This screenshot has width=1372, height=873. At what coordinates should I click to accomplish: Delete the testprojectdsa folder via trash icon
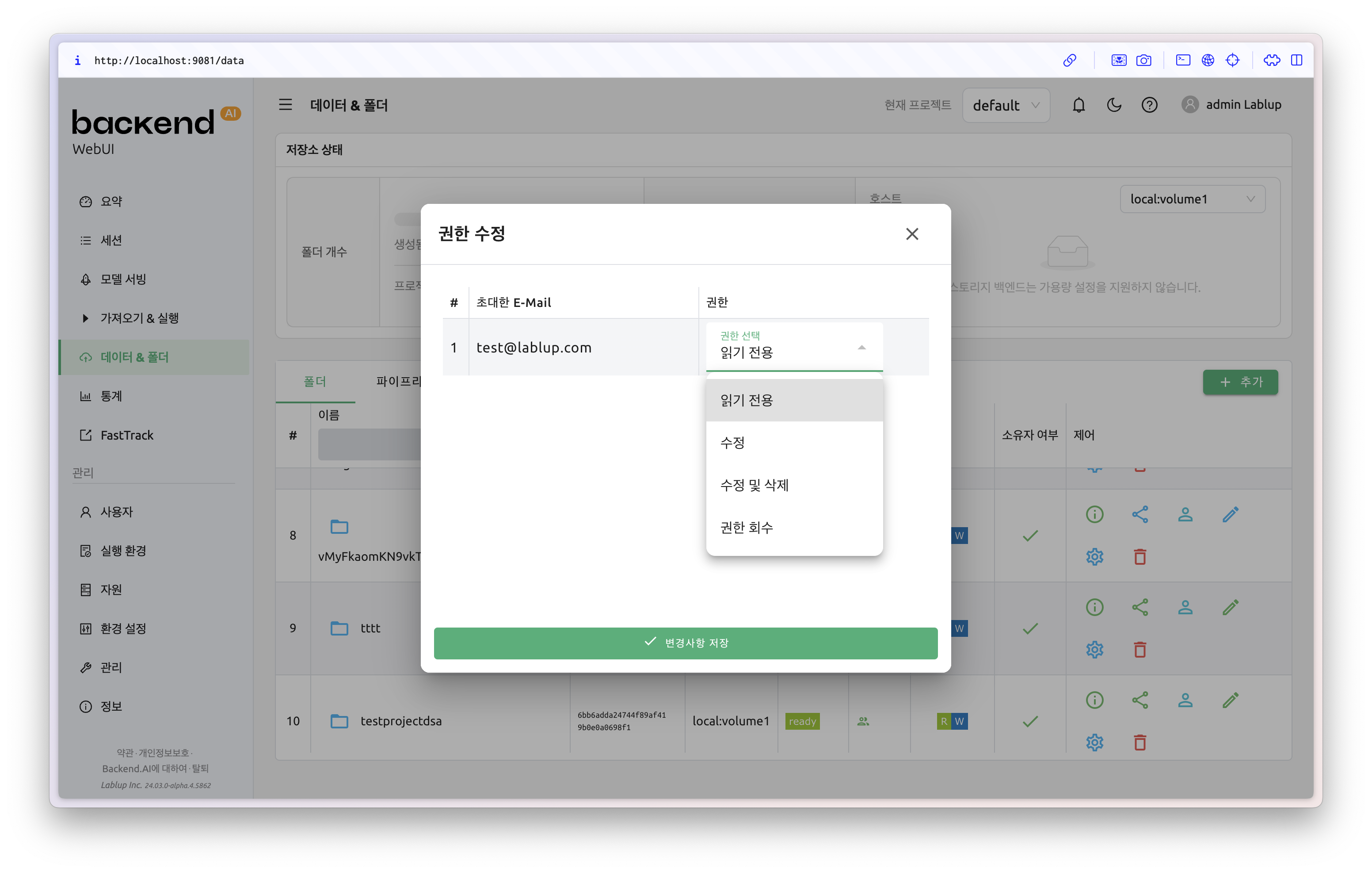1140,743
